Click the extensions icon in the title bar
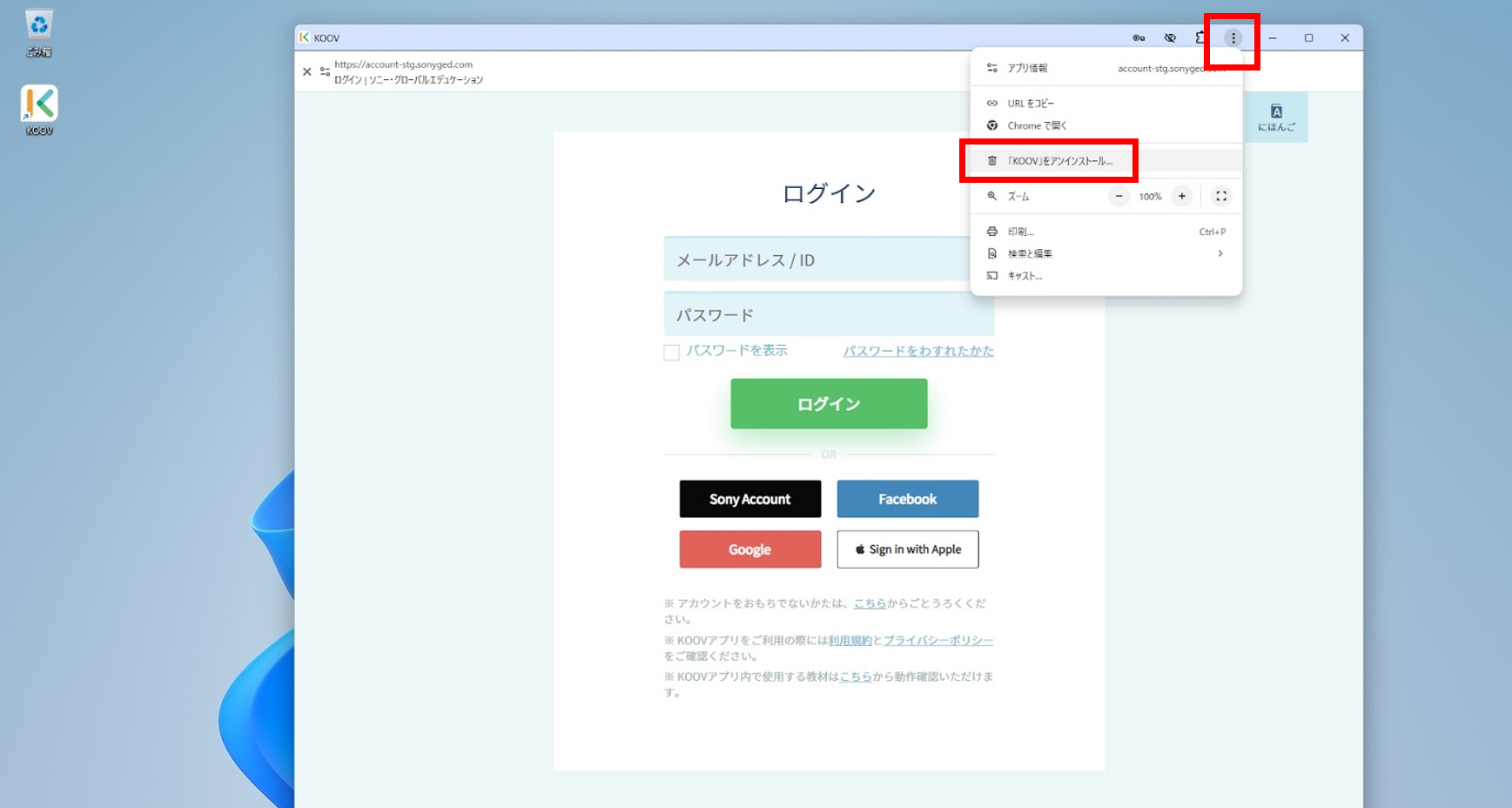The width and height of the screenshot is (1512, 808). [1201, 37]
